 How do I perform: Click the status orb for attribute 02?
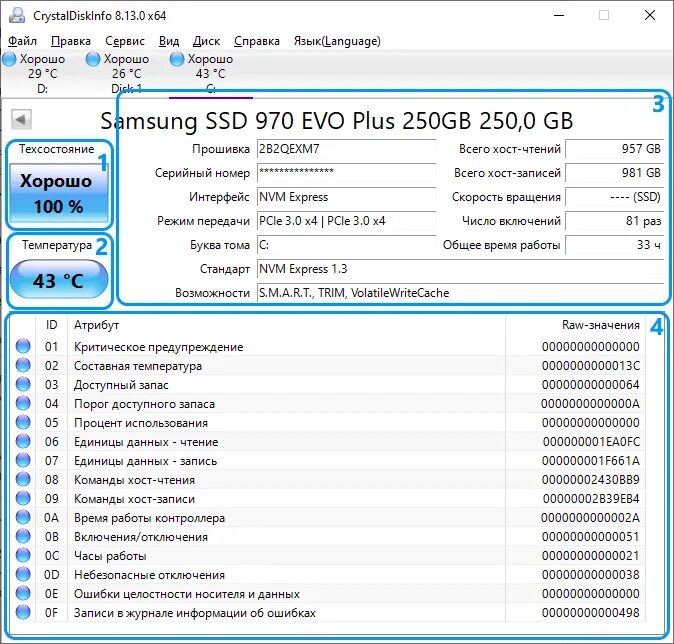23,365
